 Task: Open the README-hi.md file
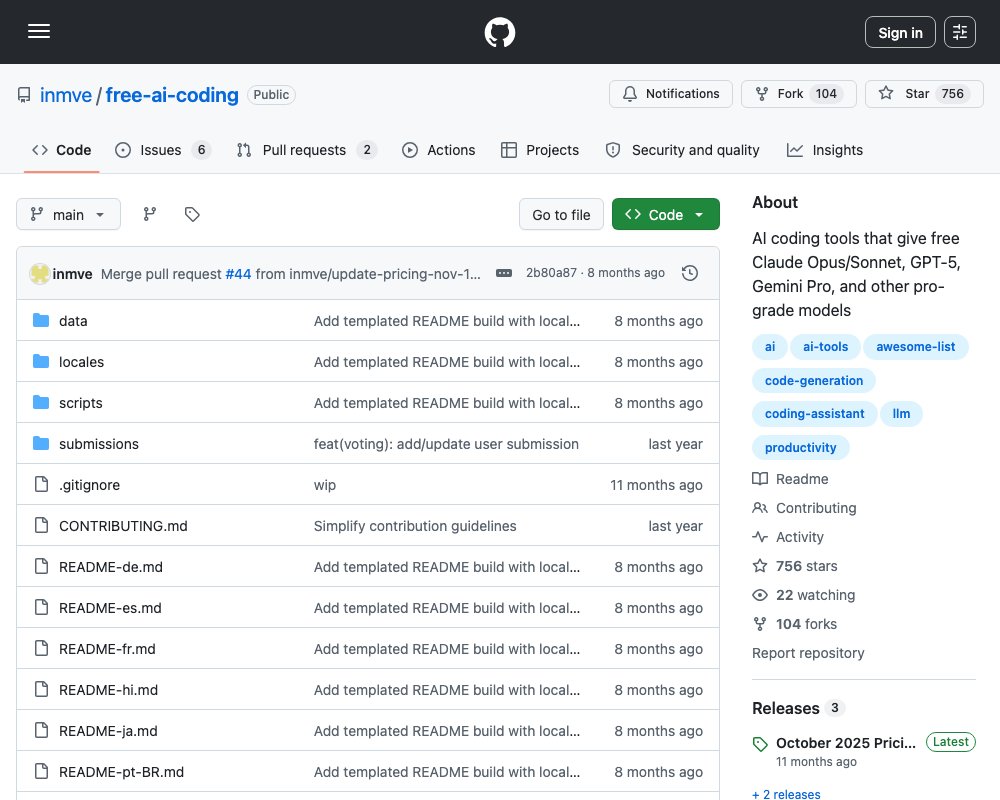pos(108,690)
